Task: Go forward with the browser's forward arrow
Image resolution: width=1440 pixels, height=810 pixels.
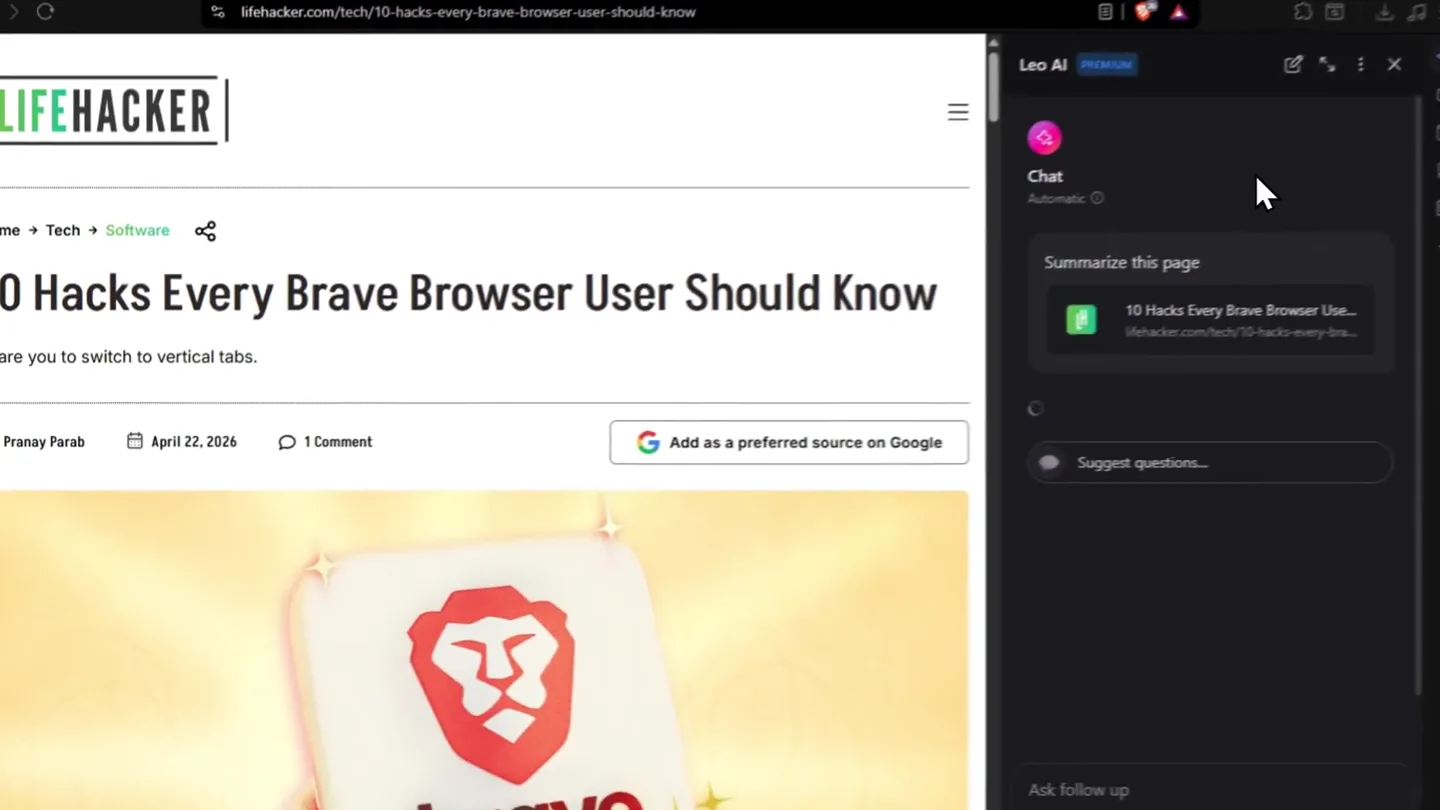Action: point(13,12)
